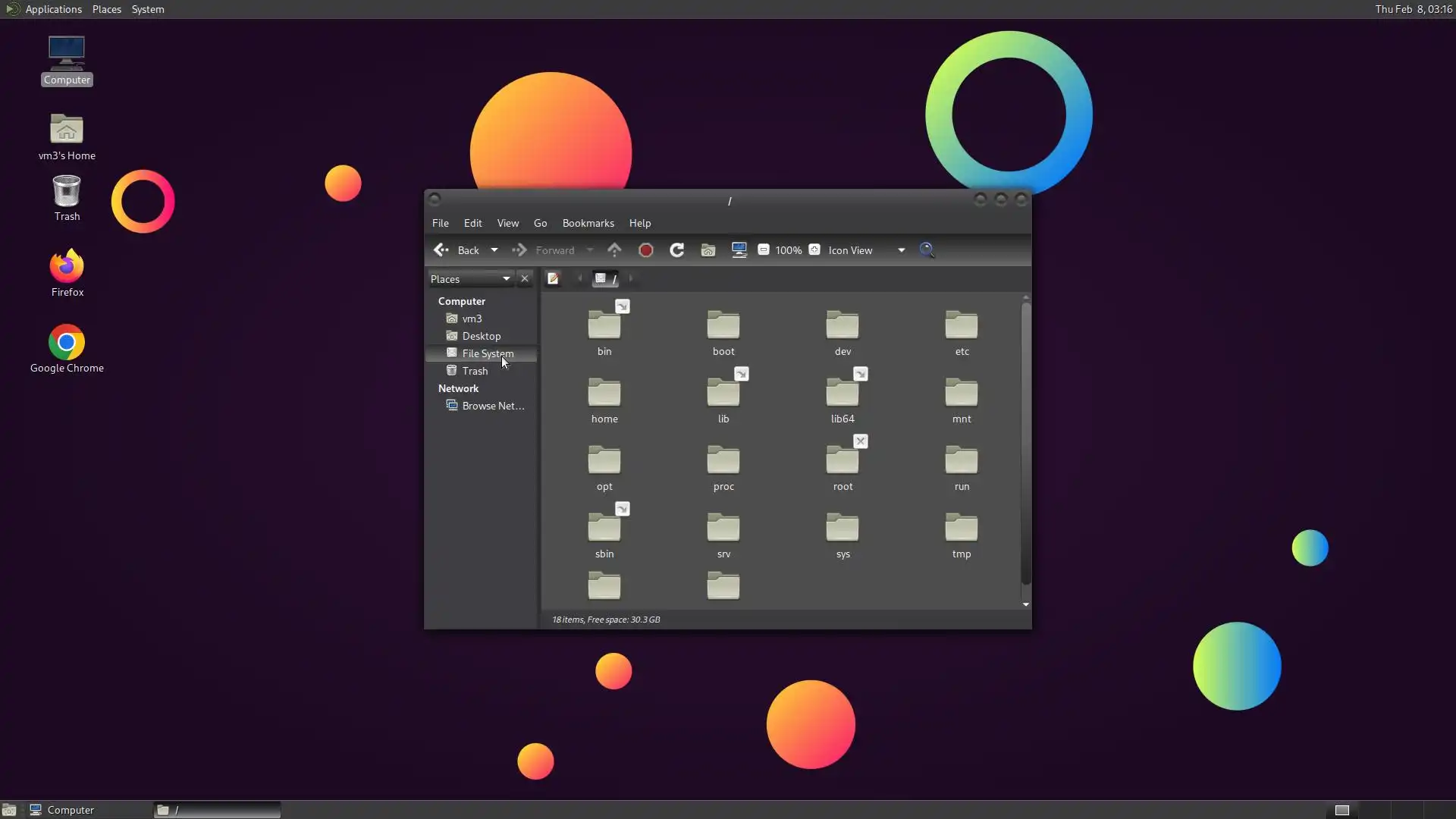The width and height of the screenshot is (1456, 819).
Task: Select Trash in the Places sidebar
Action: (x=475, y=371)
